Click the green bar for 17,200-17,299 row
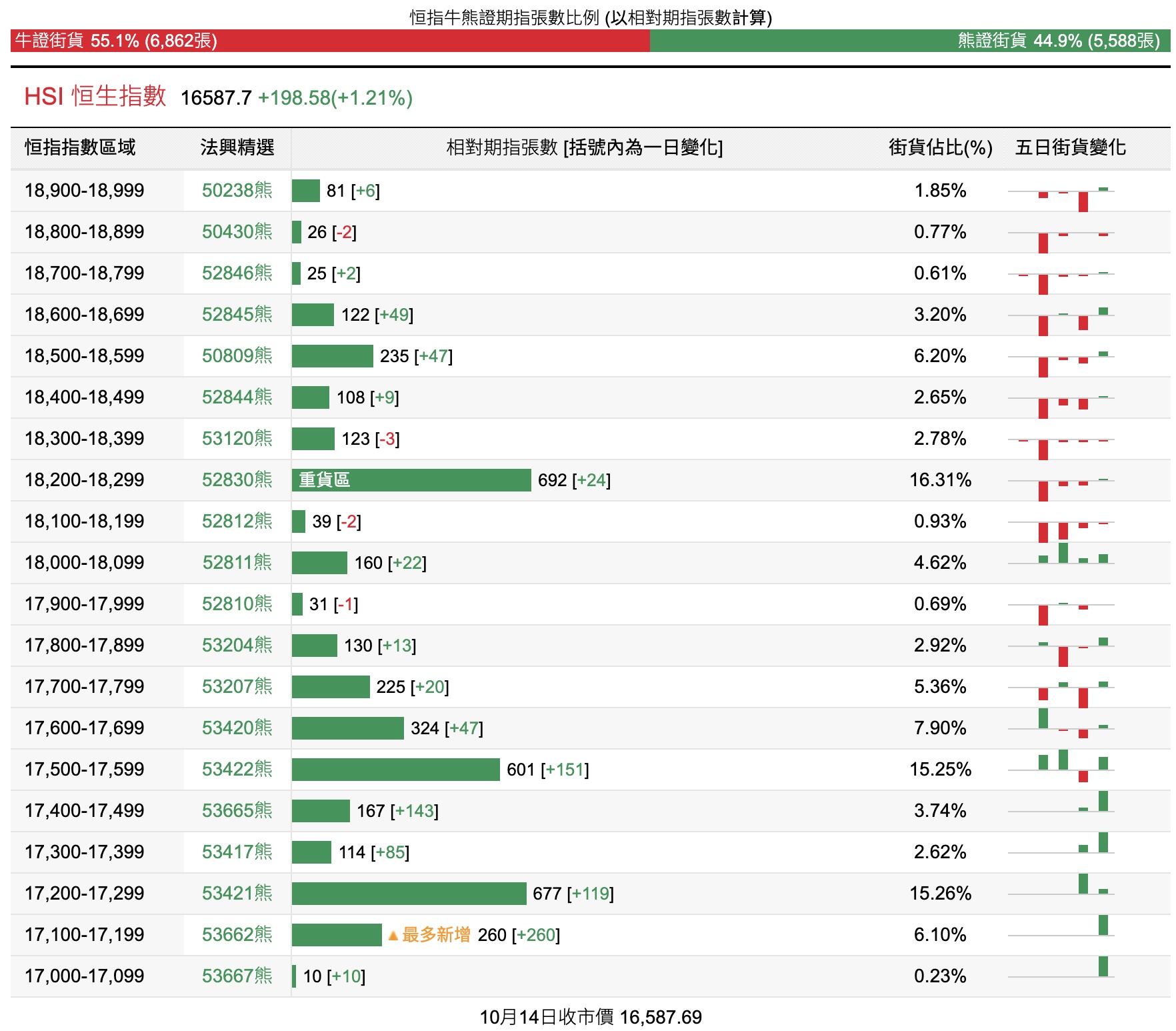The width and height of the screenshot is (1176, 1031). tap(409, 894)
